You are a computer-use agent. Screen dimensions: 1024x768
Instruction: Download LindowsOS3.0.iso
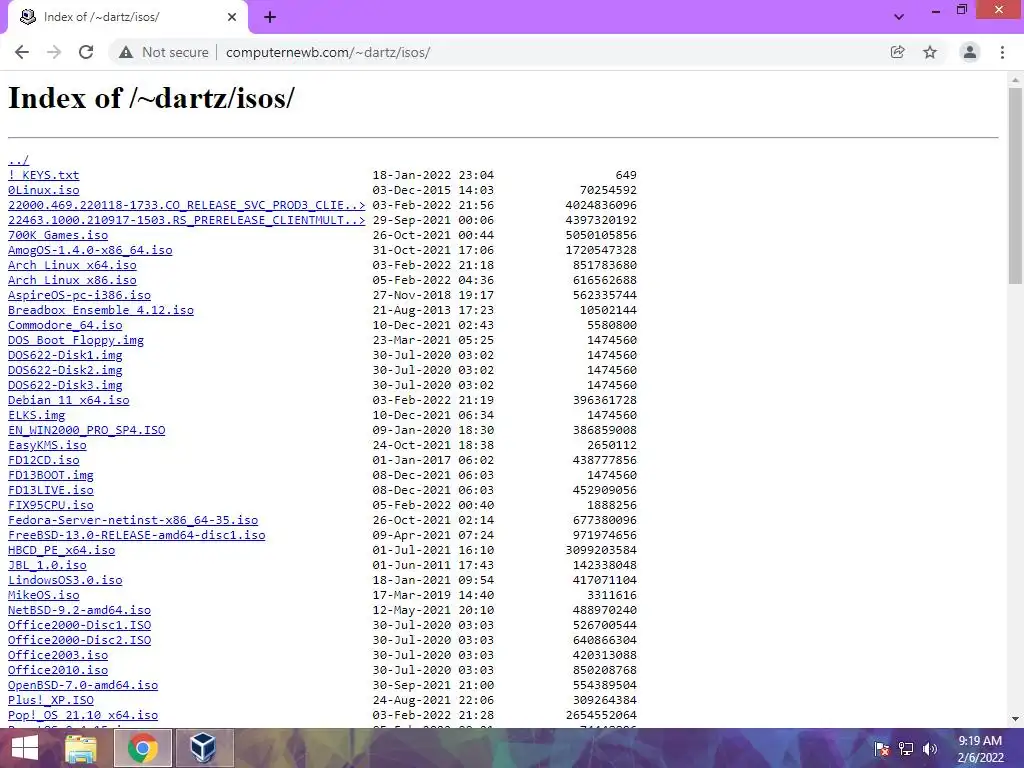(65, 581)
